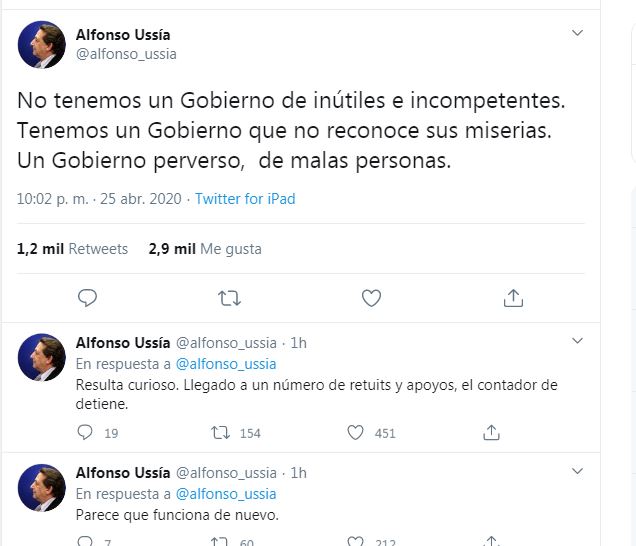This screenshot has width=636, height=546.
Task: Like the main tweet with heart icon
Action: (371, 297)
